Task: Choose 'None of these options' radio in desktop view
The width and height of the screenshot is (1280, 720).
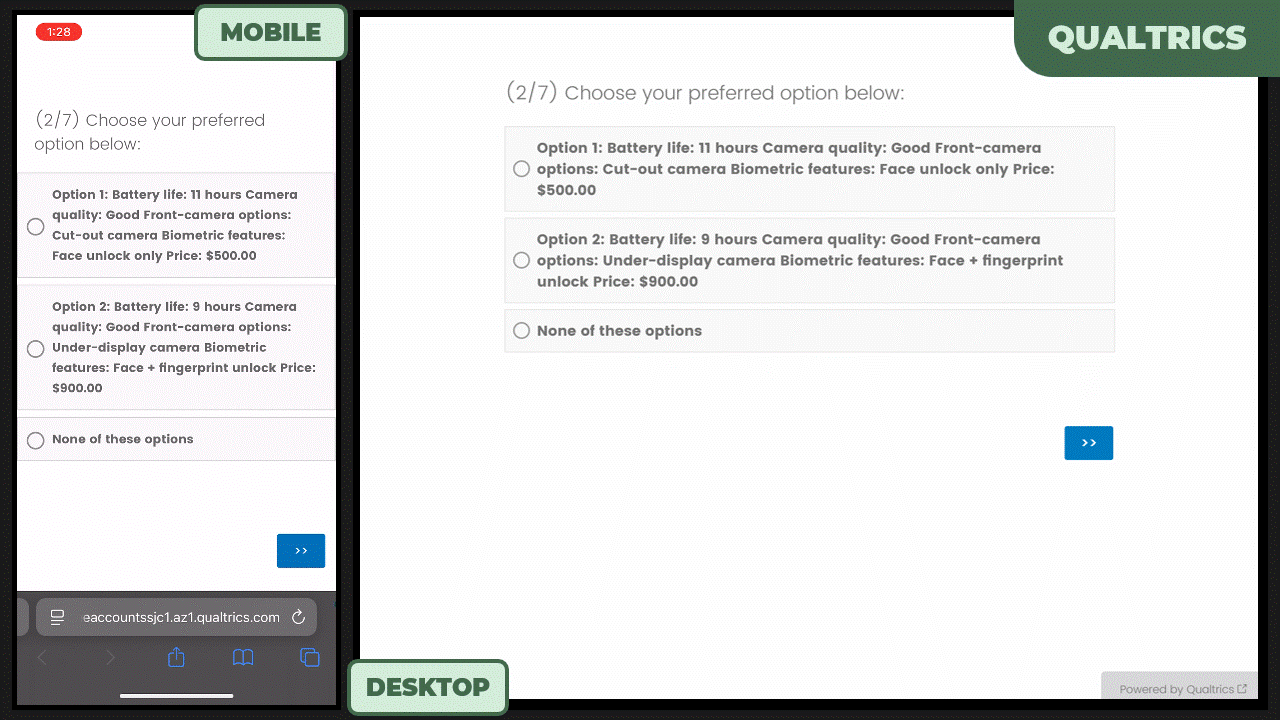Action: coord(521,331)
